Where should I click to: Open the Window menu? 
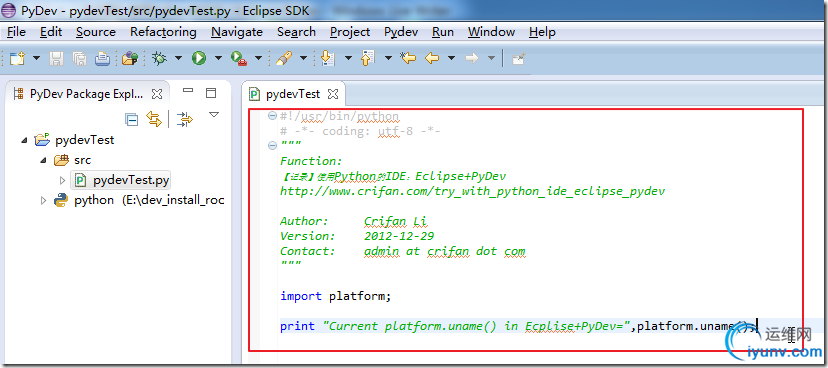coord(492,32)
